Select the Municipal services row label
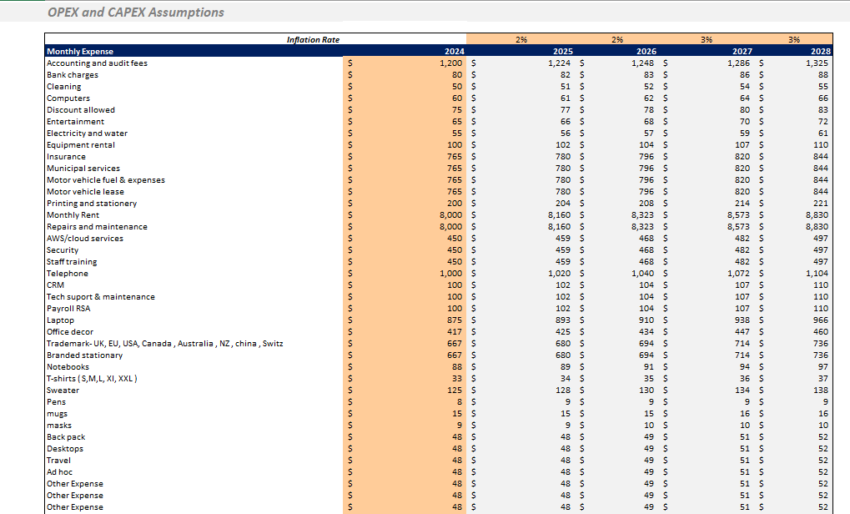 [x=83, y=168]
